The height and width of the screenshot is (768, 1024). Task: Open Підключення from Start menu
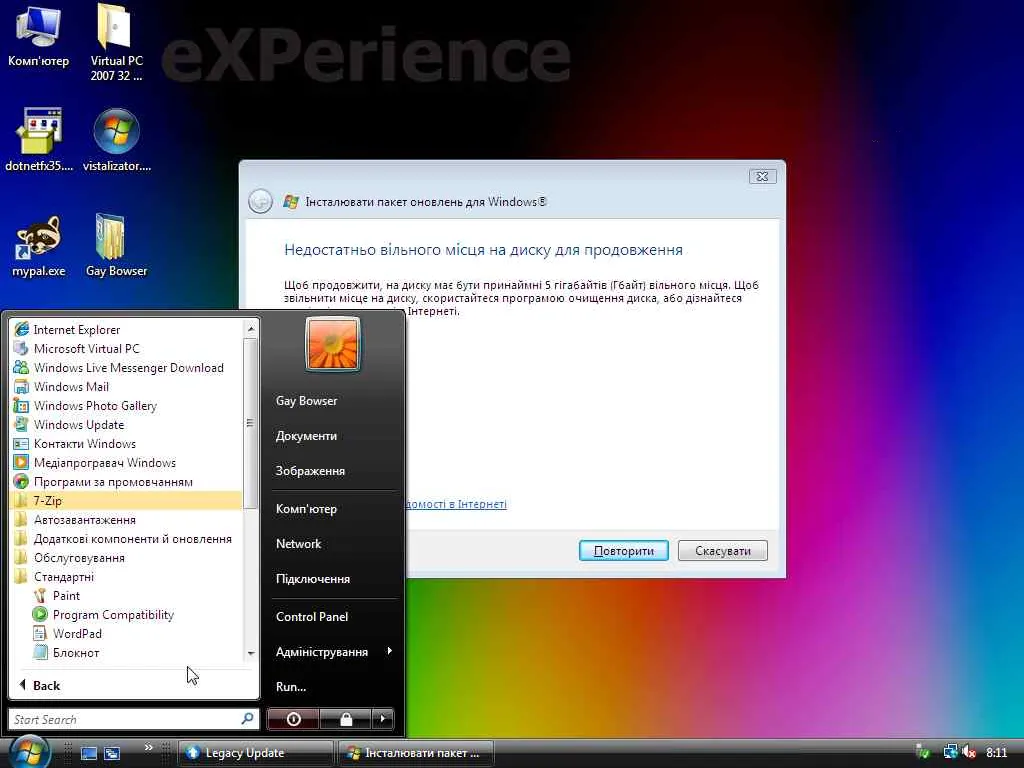333,579
